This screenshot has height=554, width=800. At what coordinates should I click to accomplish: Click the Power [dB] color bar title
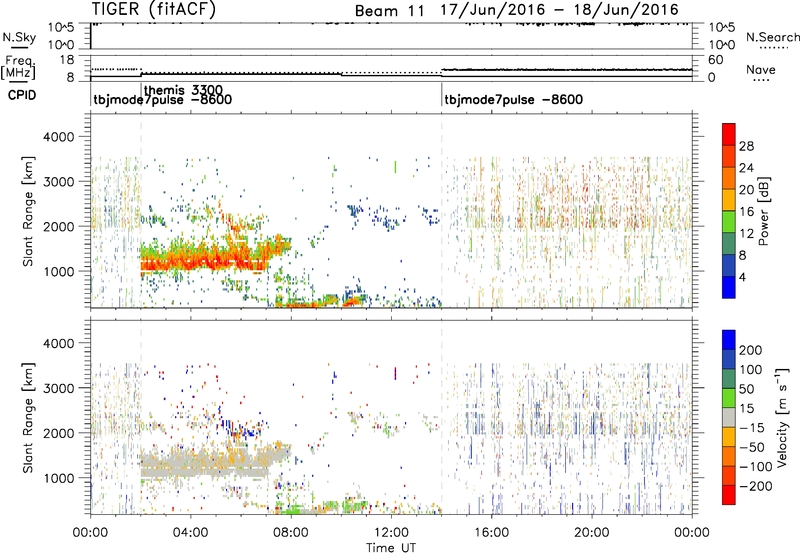763,211
